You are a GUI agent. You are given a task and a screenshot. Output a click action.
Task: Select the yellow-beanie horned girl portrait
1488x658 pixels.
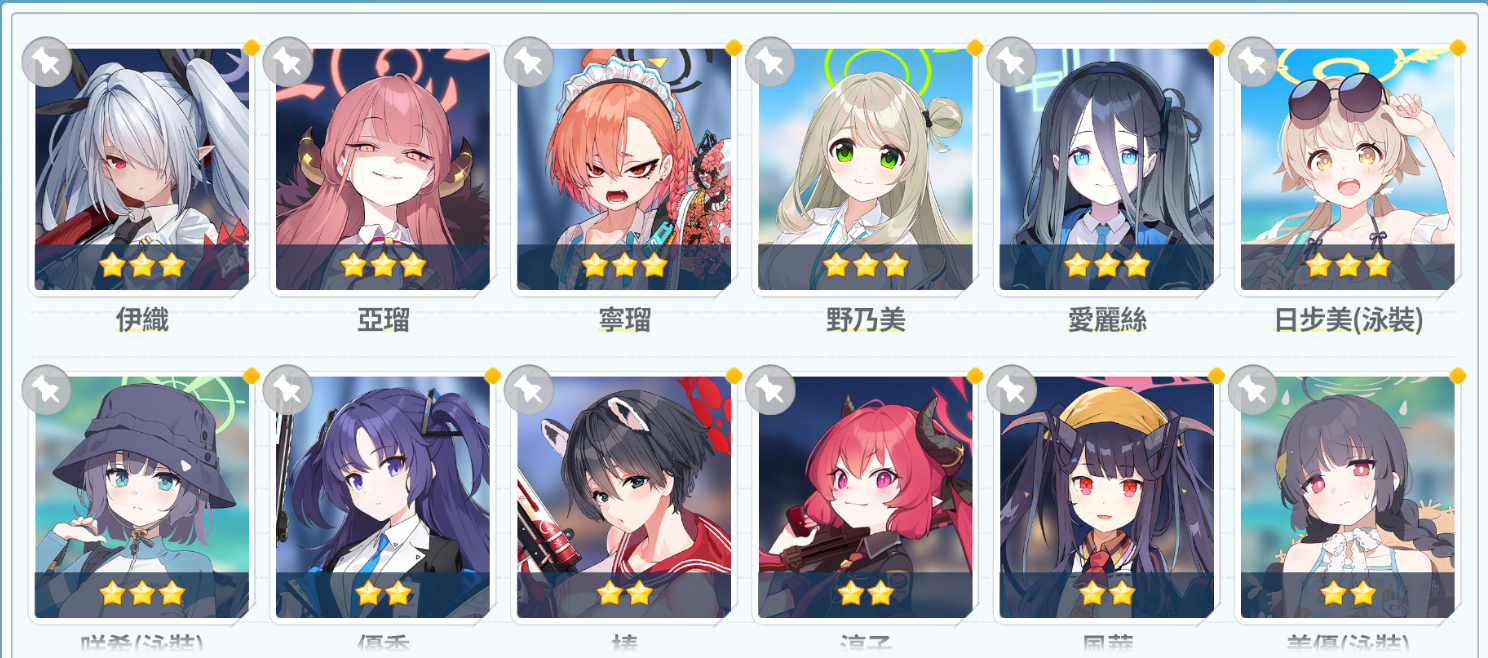[1106, 497]
